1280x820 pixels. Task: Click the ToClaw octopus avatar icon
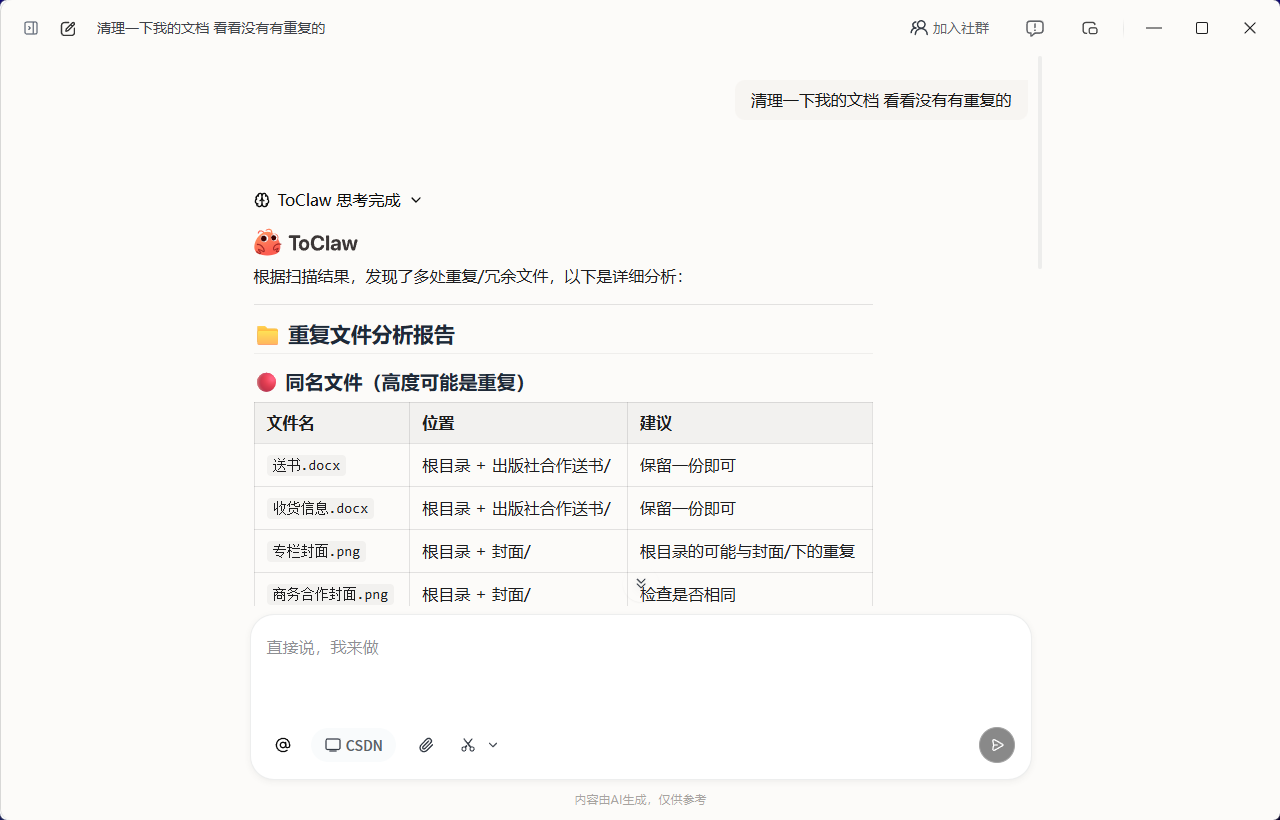[x=265, y=241]
